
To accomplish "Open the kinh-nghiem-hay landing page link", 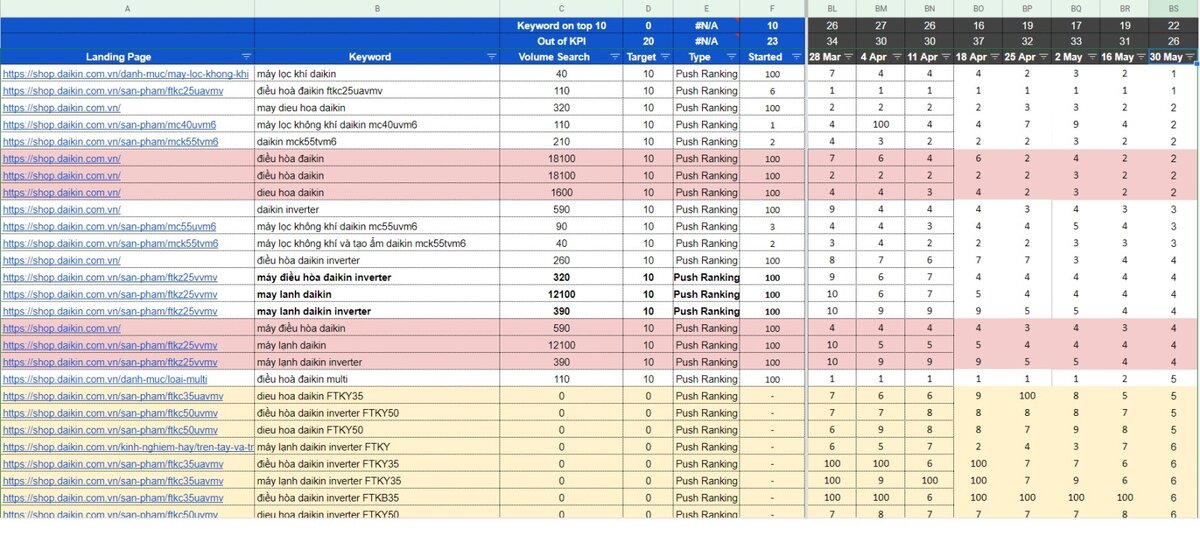I will (x=127, y=447).
